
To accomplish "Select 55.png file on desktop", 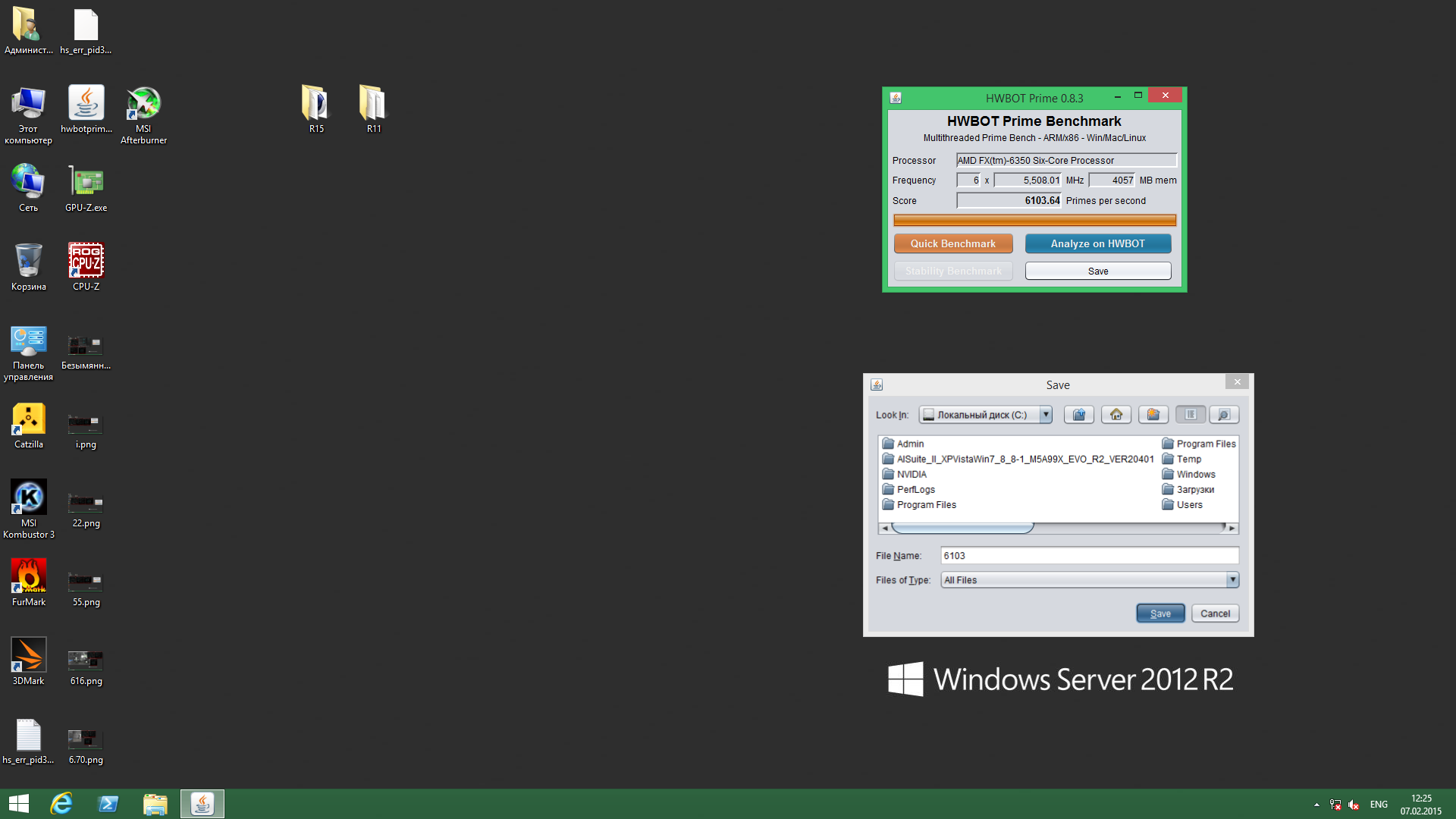I will [x=86, y=589].
